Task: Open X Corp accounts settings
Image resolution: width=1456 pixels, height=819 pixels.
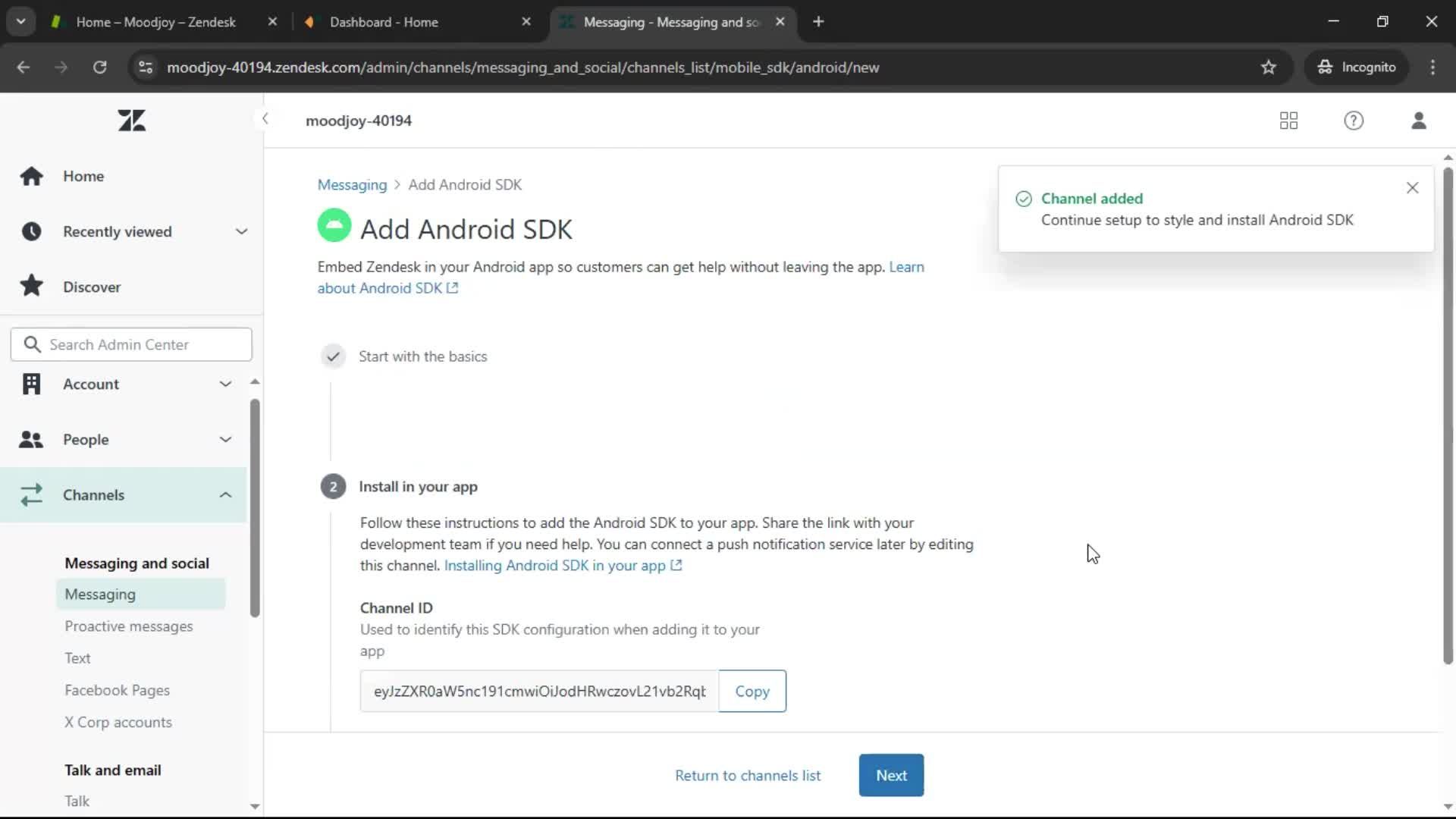Action: point(118,722)
